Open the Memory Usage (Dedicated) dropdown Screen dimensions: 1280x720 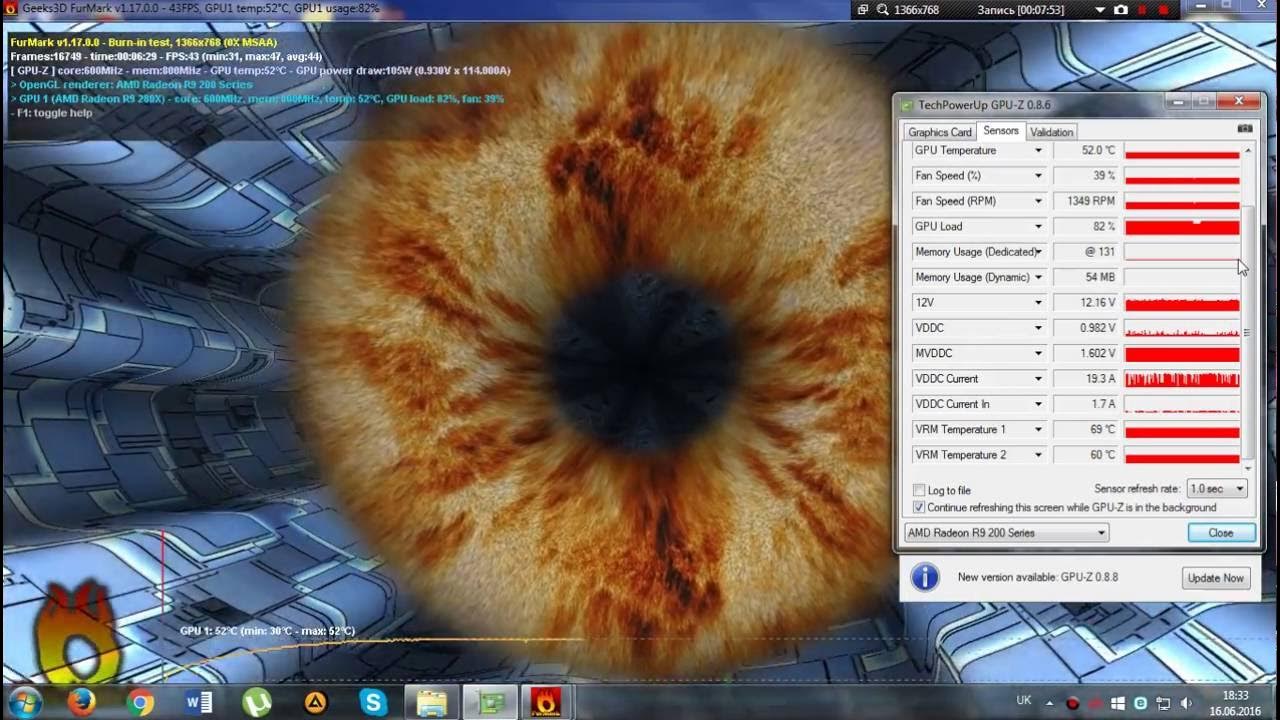coord(1038,251)
